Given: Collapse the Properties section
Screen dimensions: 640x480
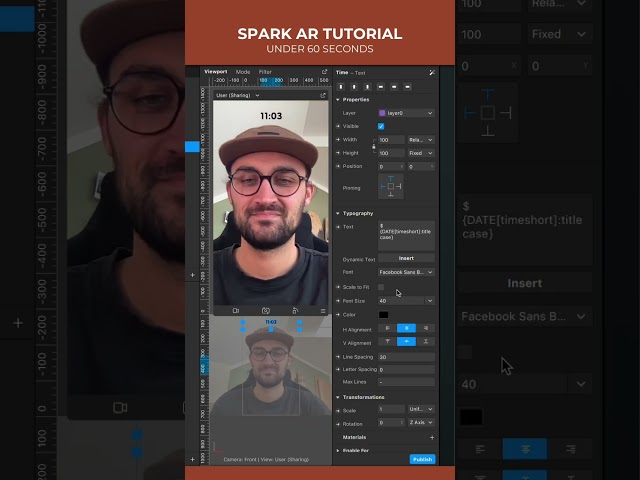Looking at the screenshot, I should click(338, 100).
